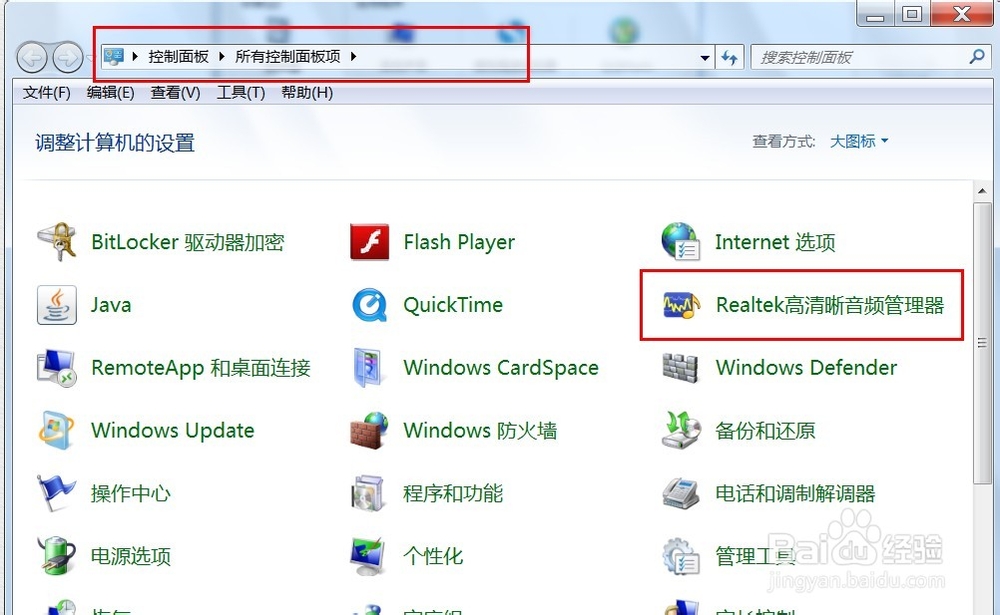This screenshot has width=1000, height=615.
Task: Click the Windows Update text link
Action: tap(173, 431)
